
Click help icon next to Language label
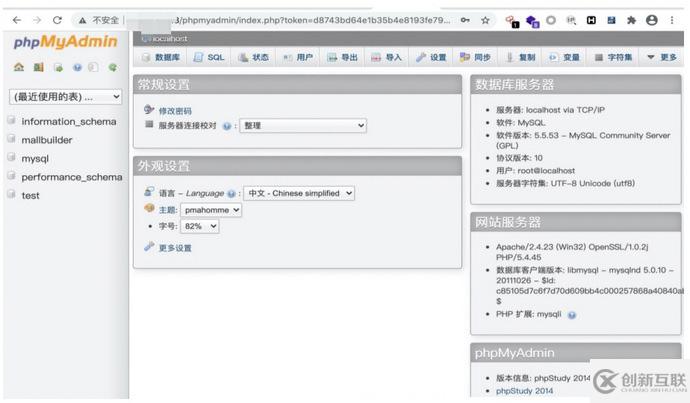[x=231, y=194]
